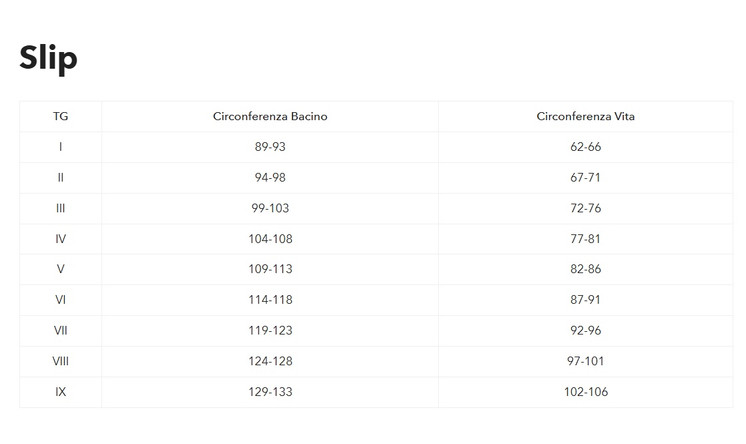
Task: Click the 129-133 hip cell
Action: point(270,392)
